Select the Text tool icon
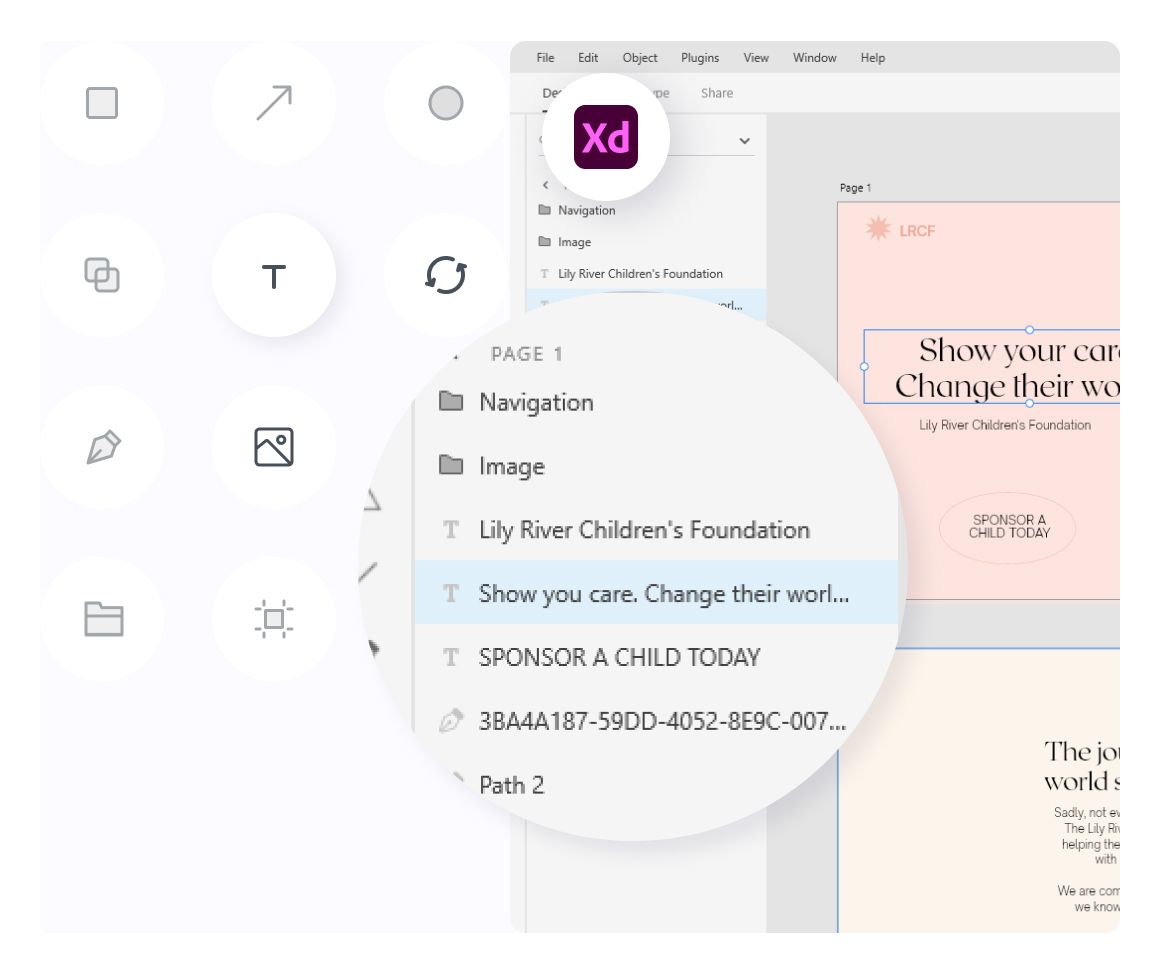 pos(274,276)
